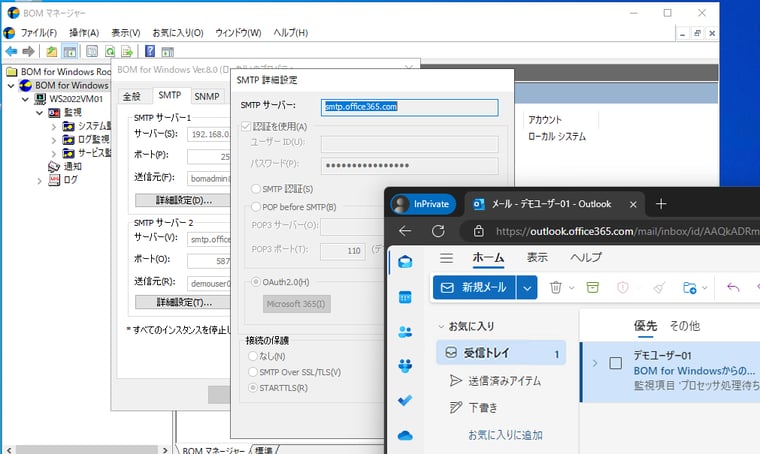The width and height of the screenshot is (760, 454).
Task: Expand the システム監視 tree node
Action: click(x=53, y=127)
